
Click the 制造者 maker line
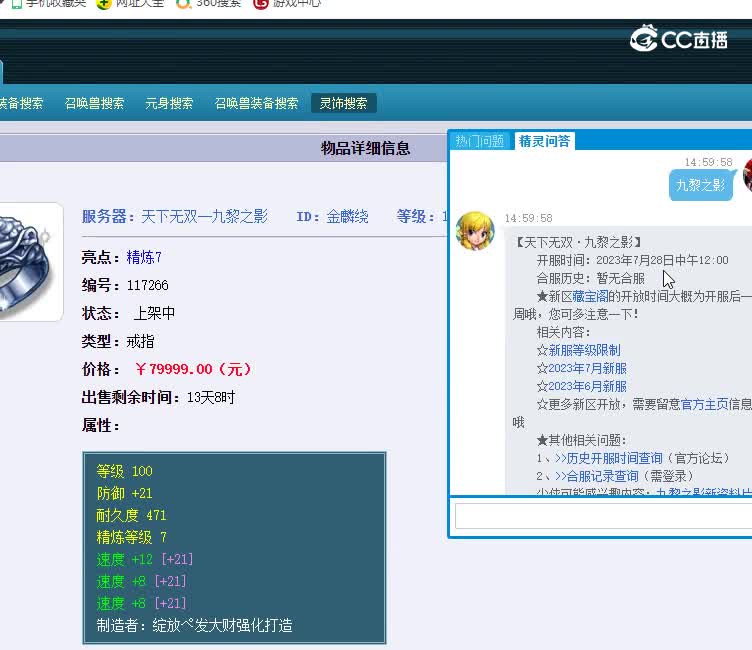(194, 626)
